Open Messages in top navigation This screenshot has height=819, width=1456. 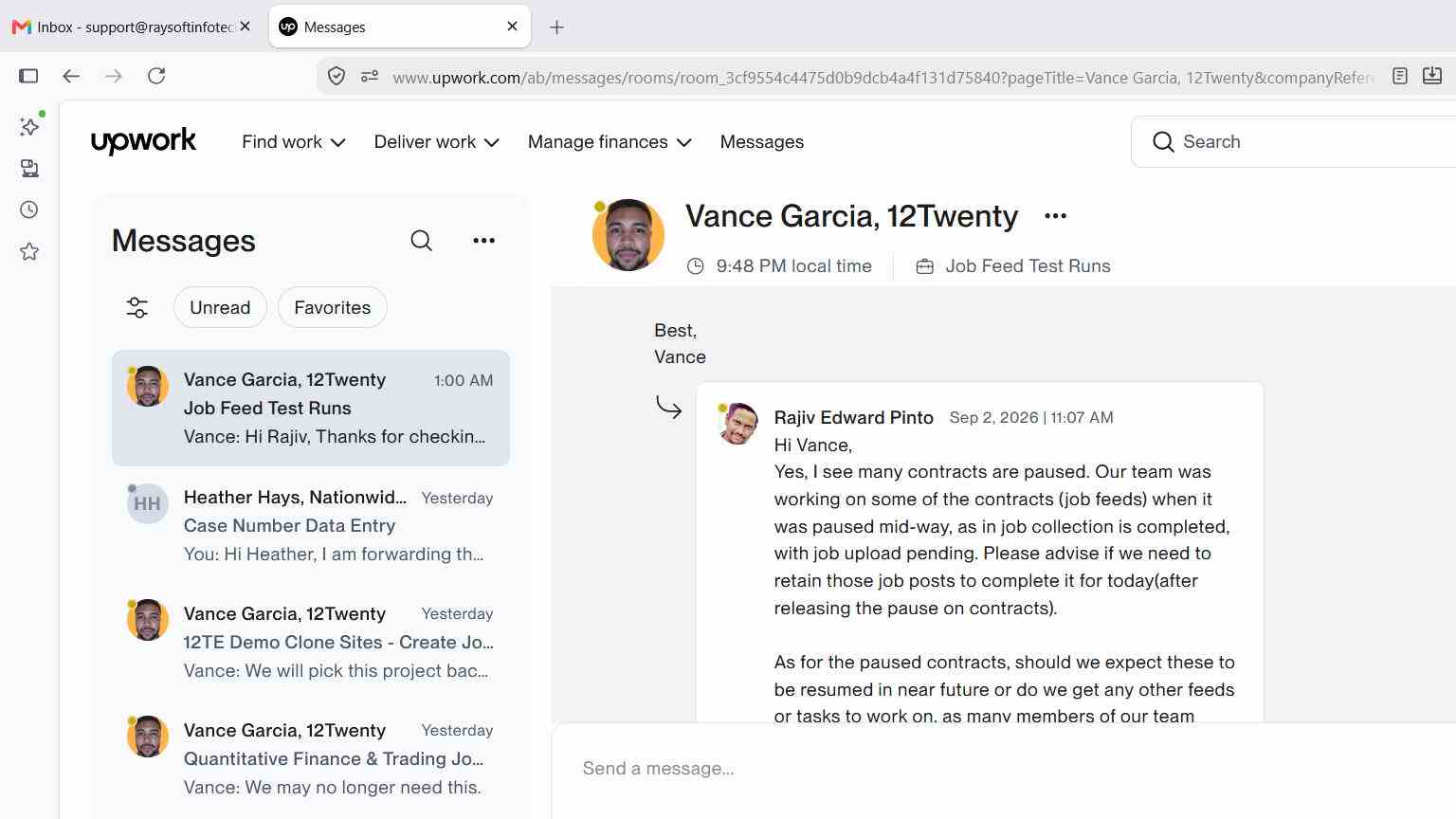(x=762, y=142)
